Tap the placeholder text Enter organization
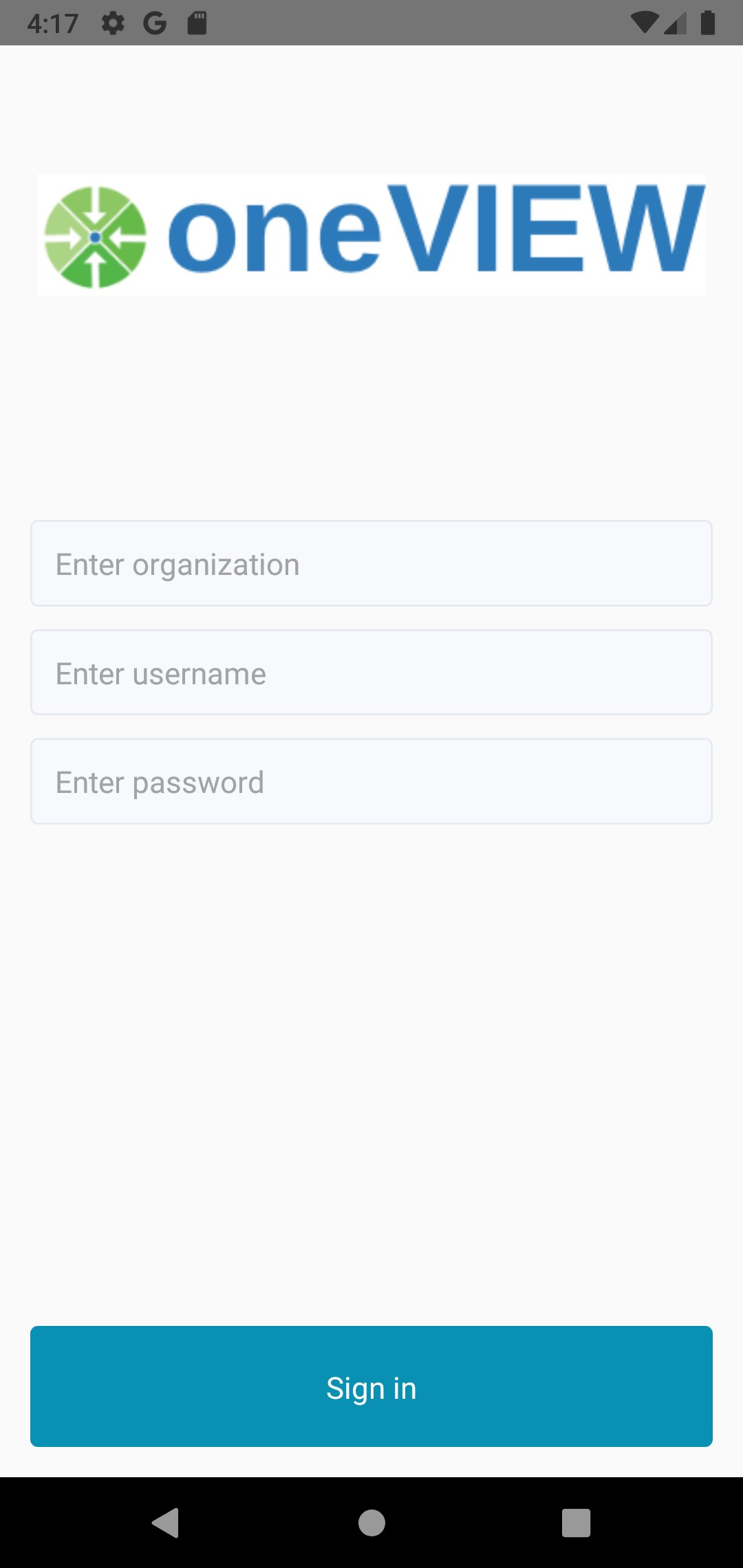 point(178,563)
